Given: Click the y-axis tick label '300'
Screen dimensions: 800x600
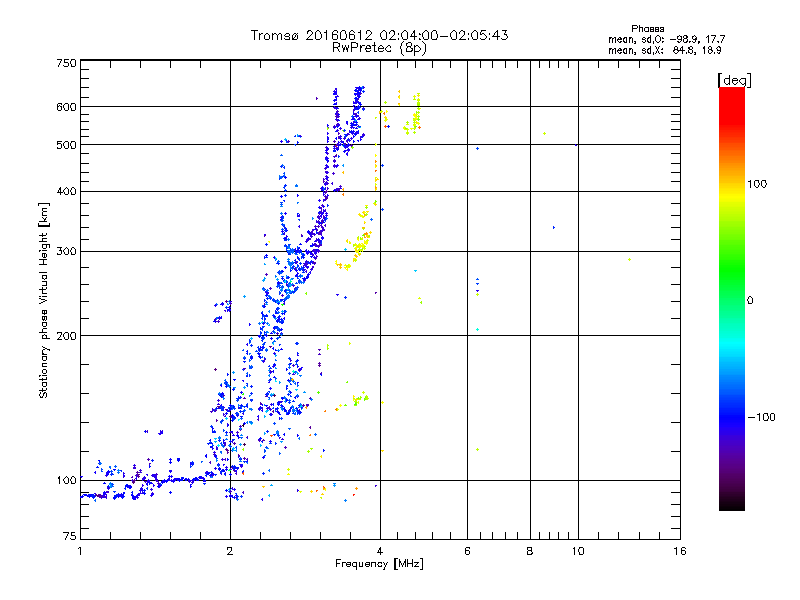Looking at the screenshot, I should 66,252.
